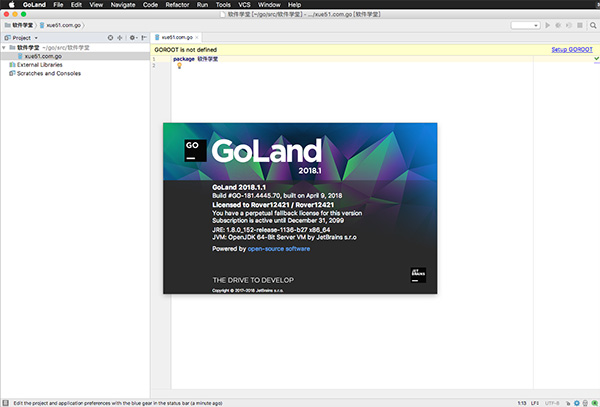Select the project root folder in the tree
600x407 pixels.
(x=75, y=48)
